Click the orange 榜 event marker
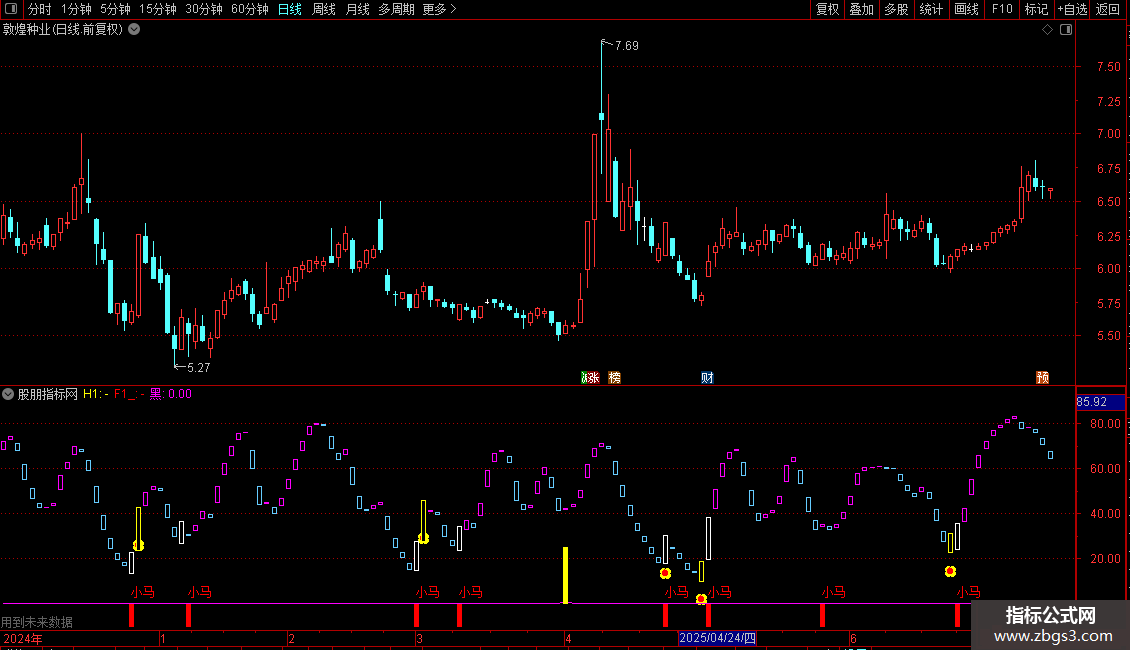This screenshot has height=650, width=1130. (615, 378)
